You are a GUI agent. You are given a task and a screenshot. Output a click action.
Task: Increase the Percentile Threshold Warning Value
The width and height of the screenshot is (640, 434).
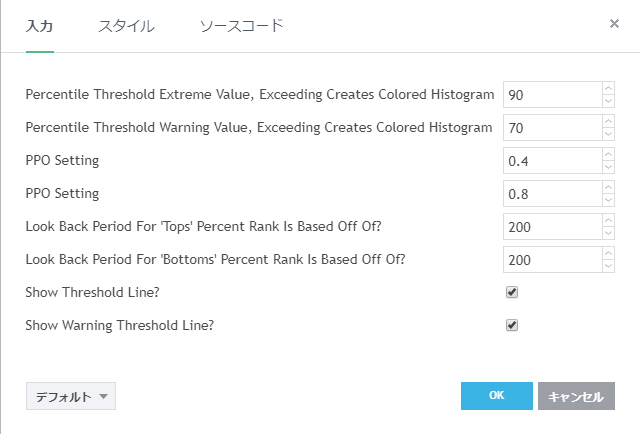point(608,122)
